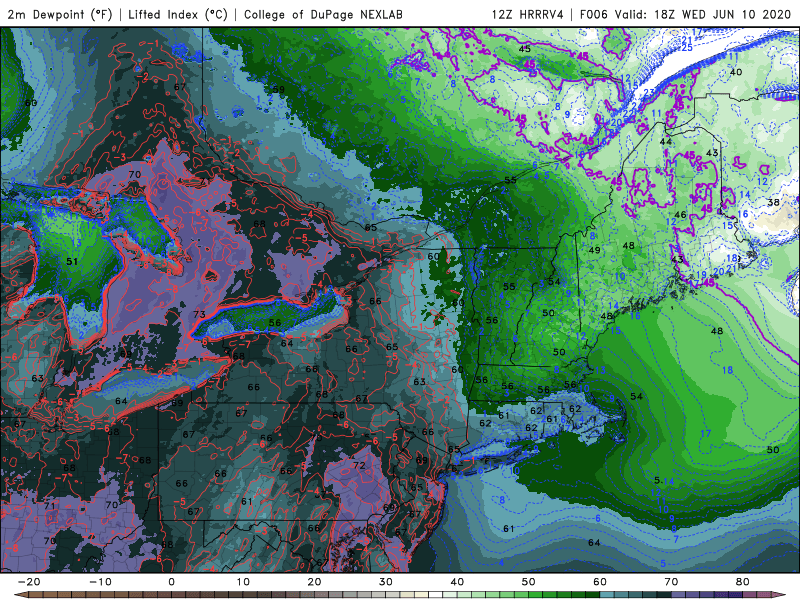Click the 70 label on the color scale
Viewport: 800px width, 600px height.
pos(671,582)
